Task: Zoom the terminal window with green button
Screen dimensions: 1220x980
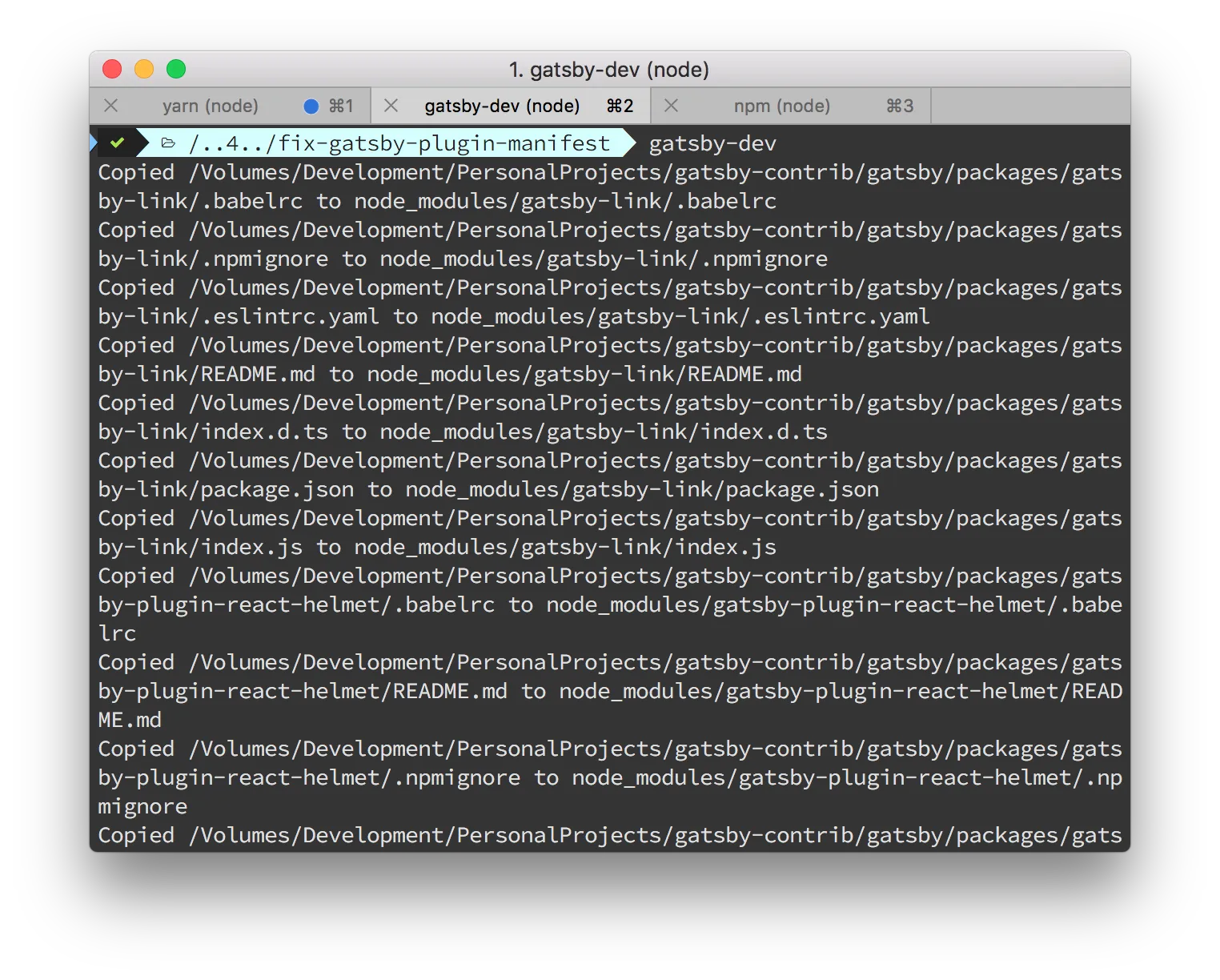Action: pos(176,69)
